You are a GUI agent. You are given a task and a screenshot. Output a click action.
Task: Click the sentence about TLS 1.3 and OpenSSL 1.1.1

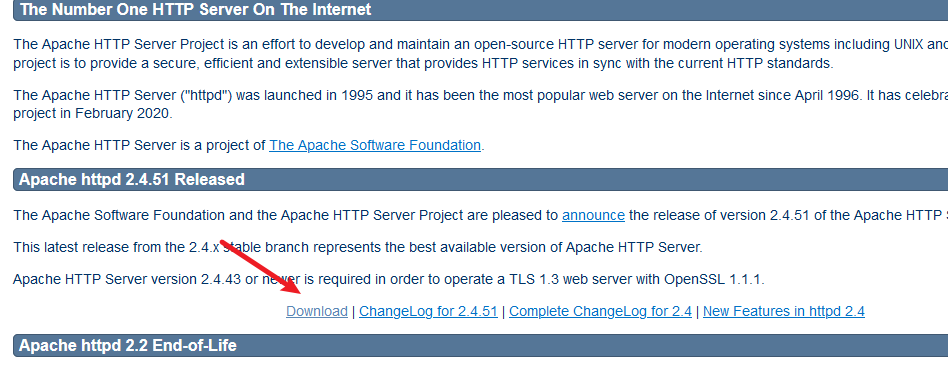point(389,279)
